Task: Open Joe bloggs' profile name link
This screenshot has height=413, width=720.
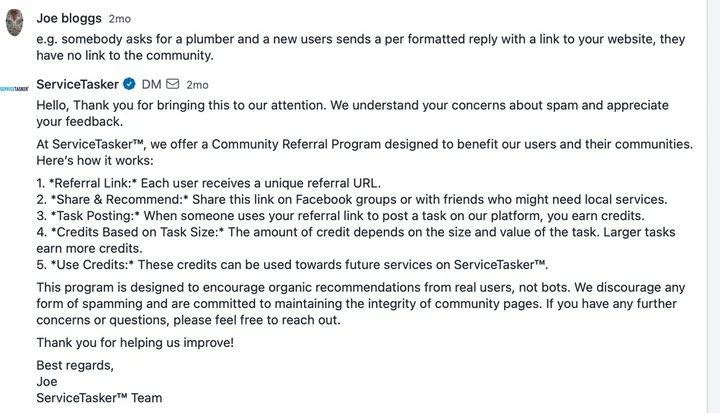Action: [69, 19]
